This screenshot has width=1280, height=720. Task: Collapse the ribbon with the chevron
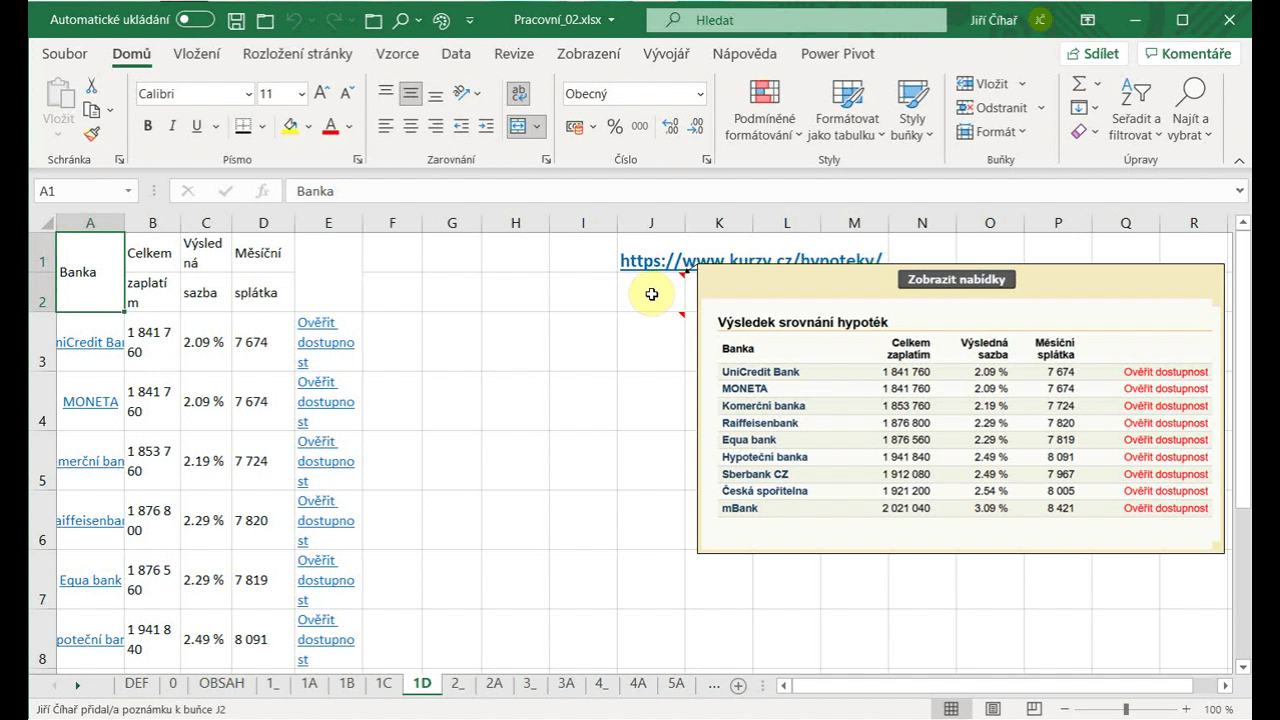1239,160
